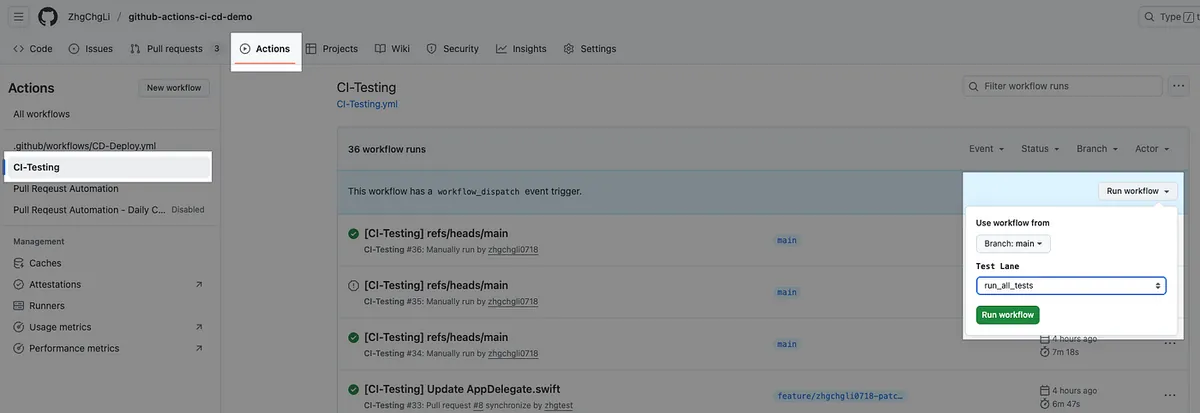
Task: Expand the Status filter dropdown
Action: (1040, 149)
